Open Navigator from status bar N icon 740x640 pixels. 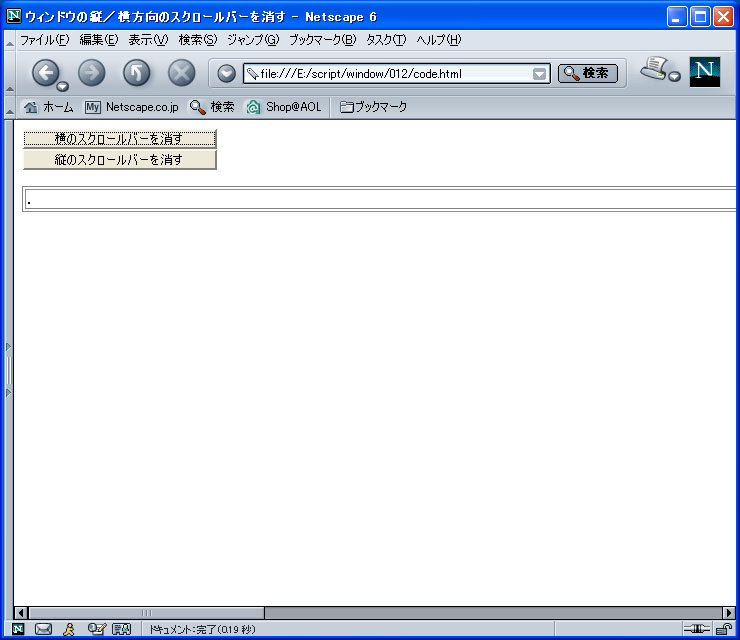pos(18,629)
